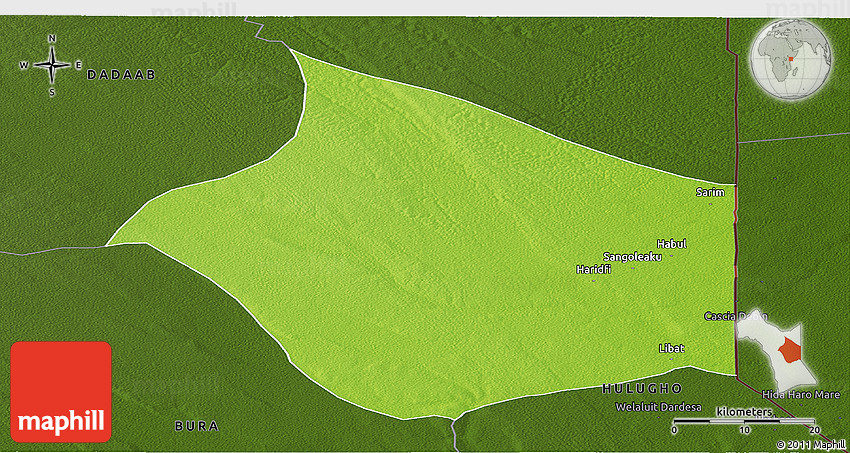Click the orange highlighted area in inset map

click(x=791, y=351)
